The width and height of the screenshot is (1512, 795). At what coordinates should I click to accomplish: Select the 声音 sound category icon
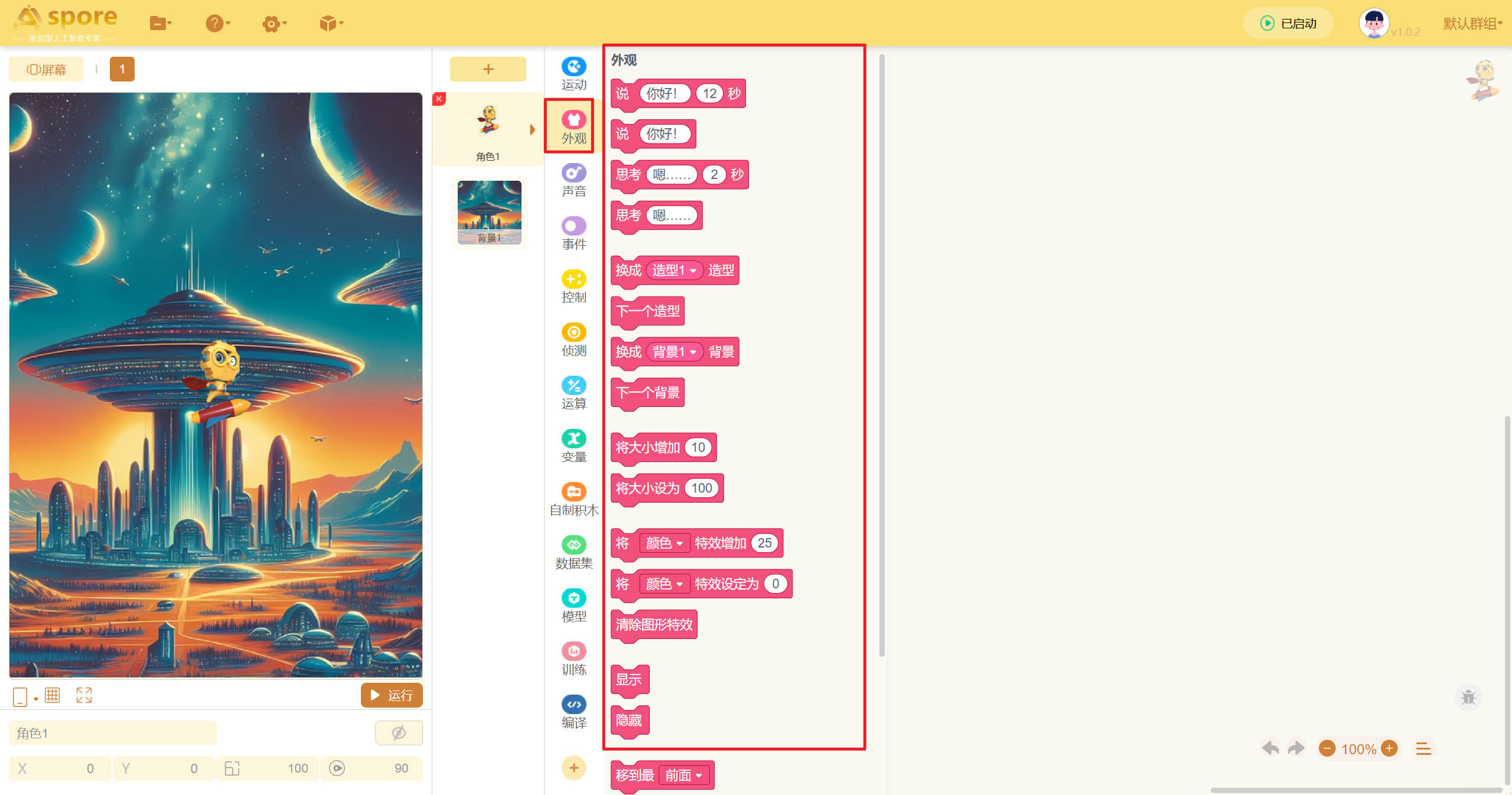573,180
